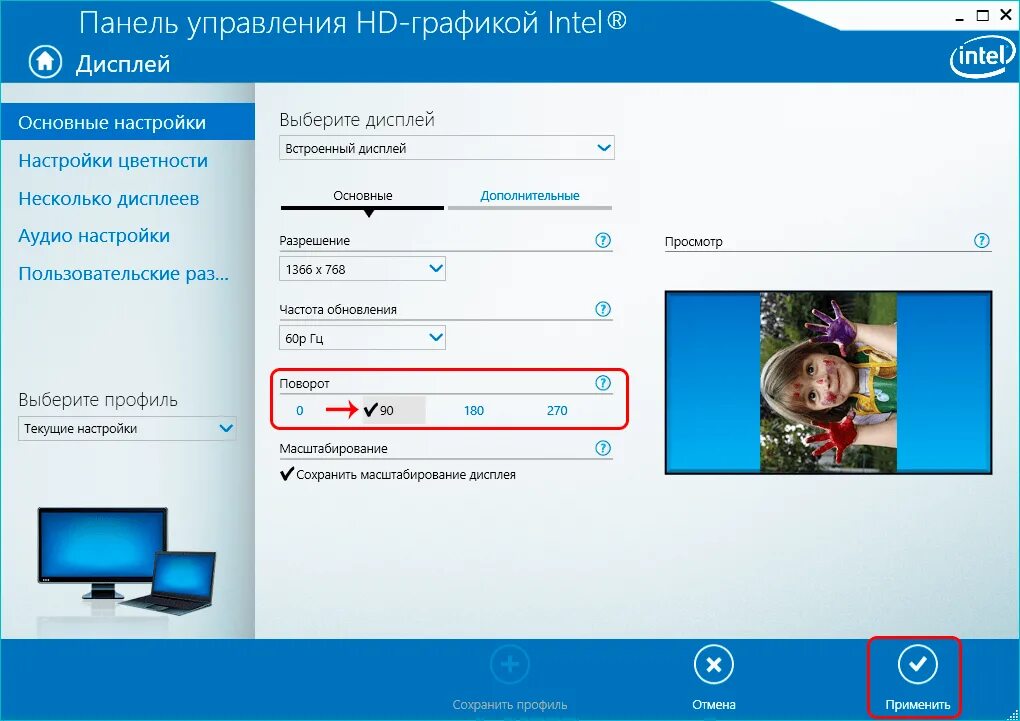Click the Intel logo
Image resolution: width=1020 pixels, height=721 pixels.
983,56
